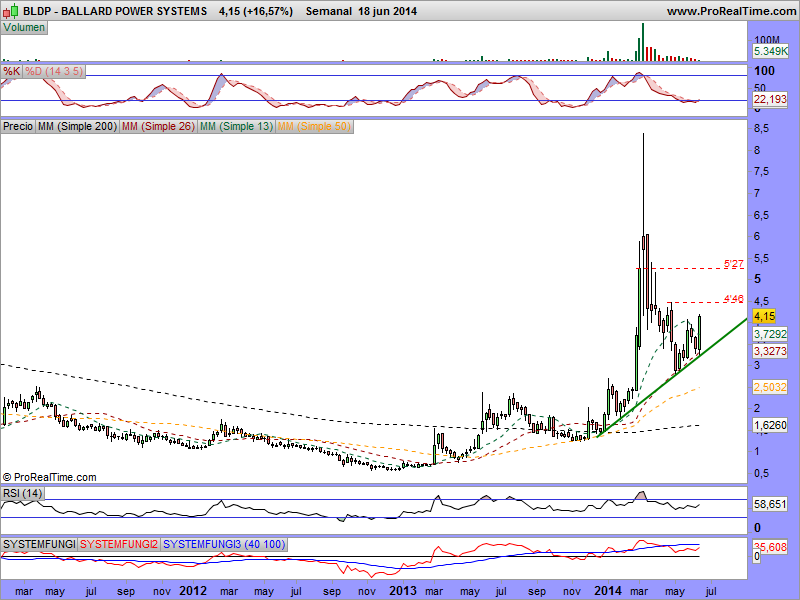This screenshot has height=600, width=800.
Task: Select the 1,6260 moving average value
Action: click(770, 425)
